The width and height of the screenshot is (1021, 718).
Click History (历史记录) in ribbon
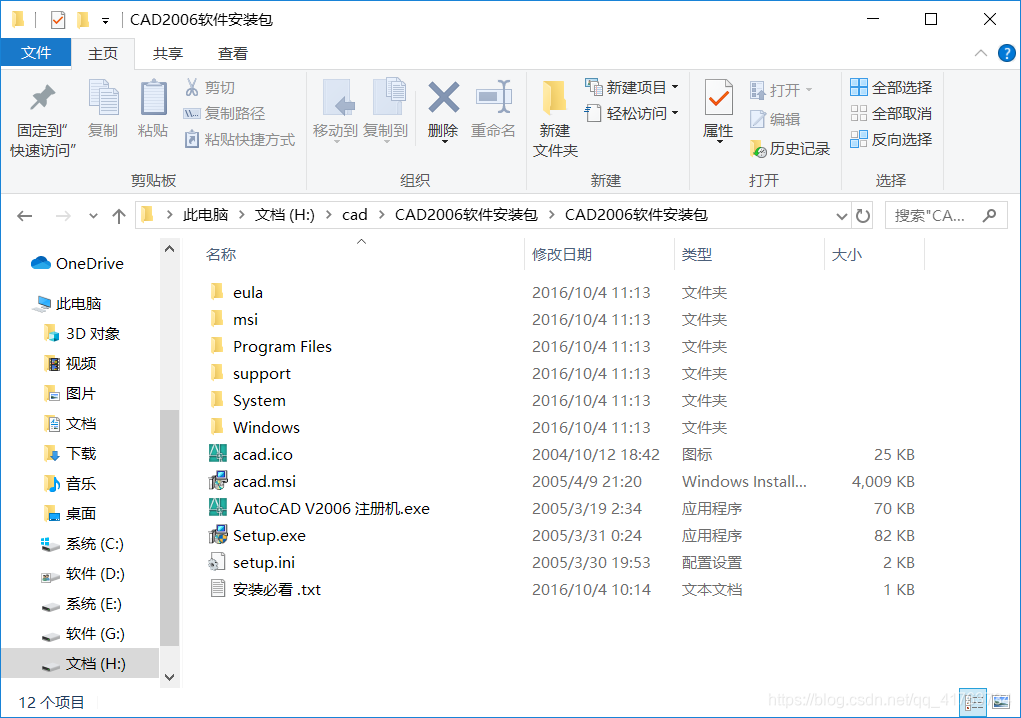tap(790, 149)
